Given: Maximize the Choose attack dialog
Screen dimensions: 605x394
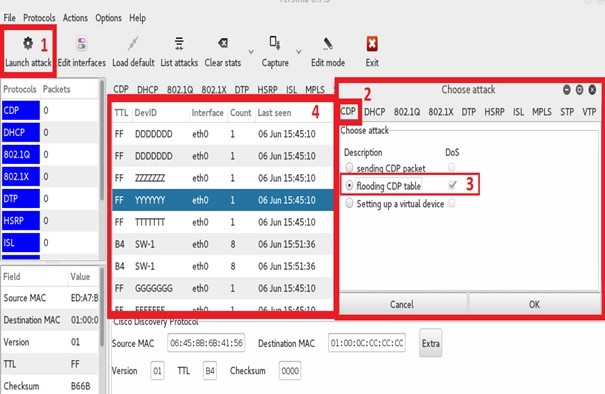Looking at the screenshot, I should 579,90.
